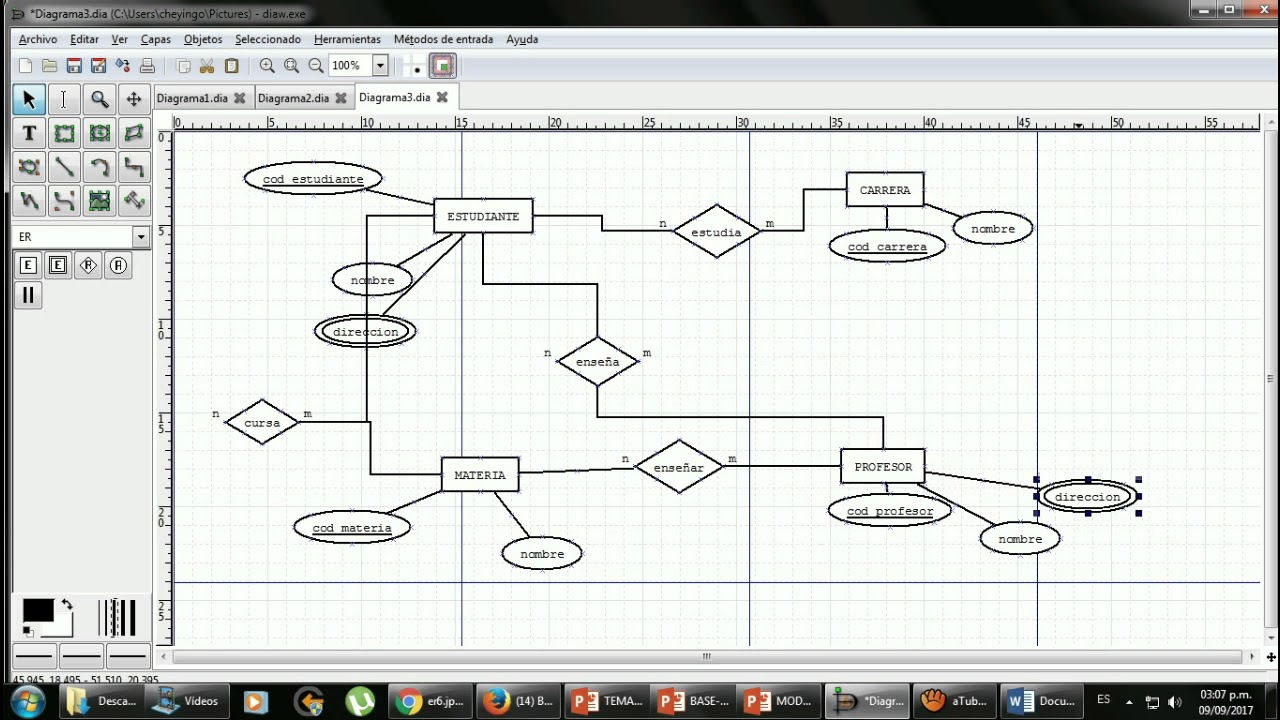Select the Image insert tool
Viewport: 1280px width, 720px height.
[99, 201]
